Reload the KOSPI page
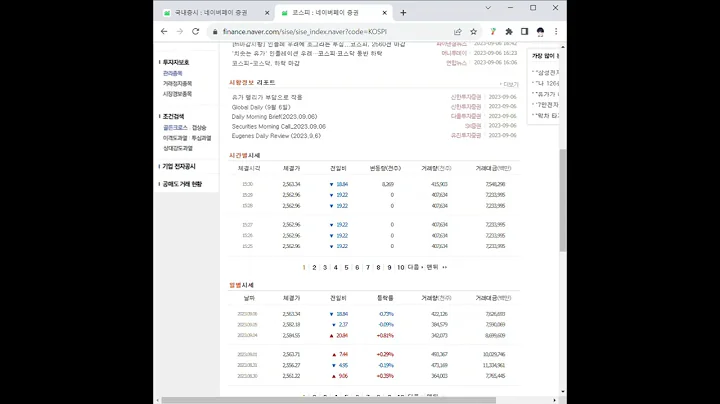The width and height of the screenshot is (720, 404). click(x=196, y=31)
